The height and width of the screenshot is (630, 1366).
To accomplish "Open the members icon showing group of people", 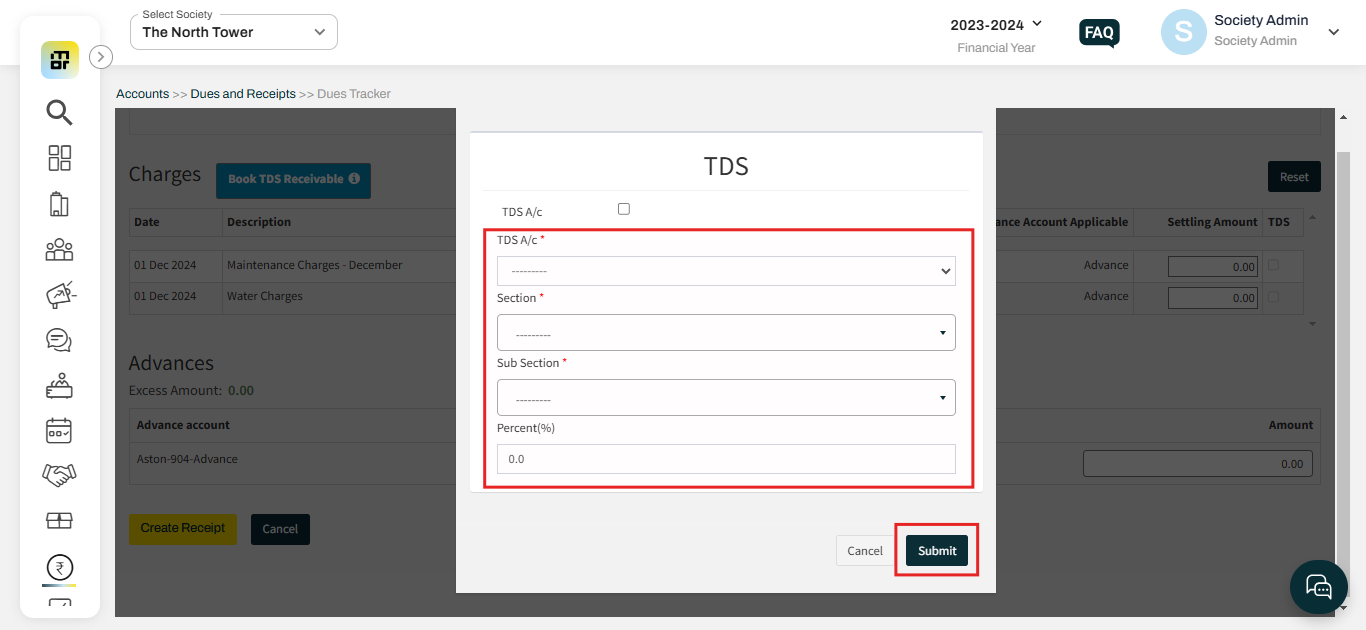I will [59, 249].
